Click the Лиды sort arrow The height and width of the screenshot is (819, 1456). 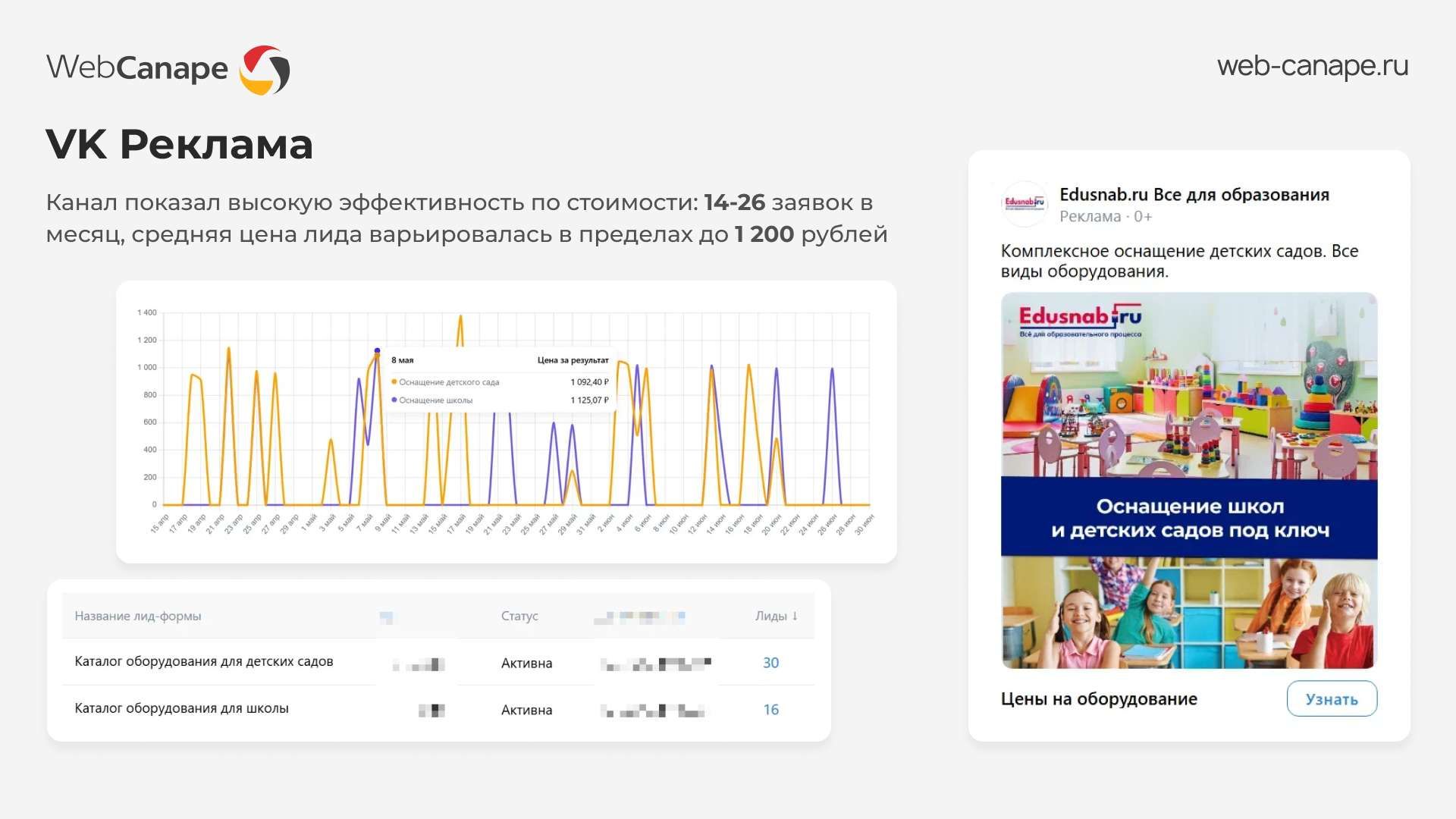(795, 616)
